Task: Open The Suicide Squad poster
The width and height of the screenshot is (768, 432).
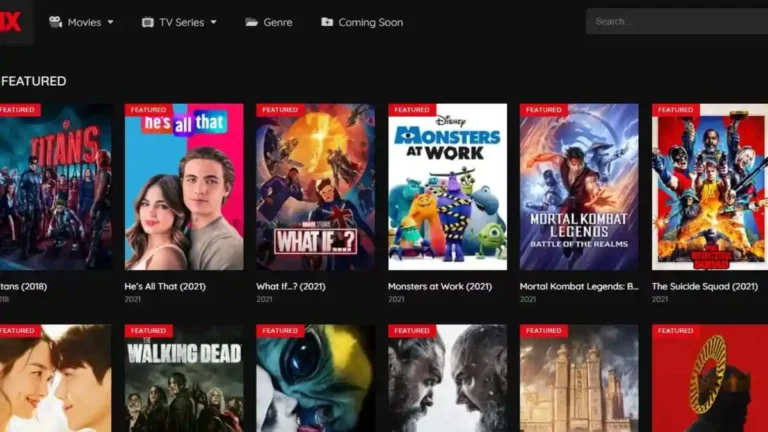Action: [x=710, y=187]
